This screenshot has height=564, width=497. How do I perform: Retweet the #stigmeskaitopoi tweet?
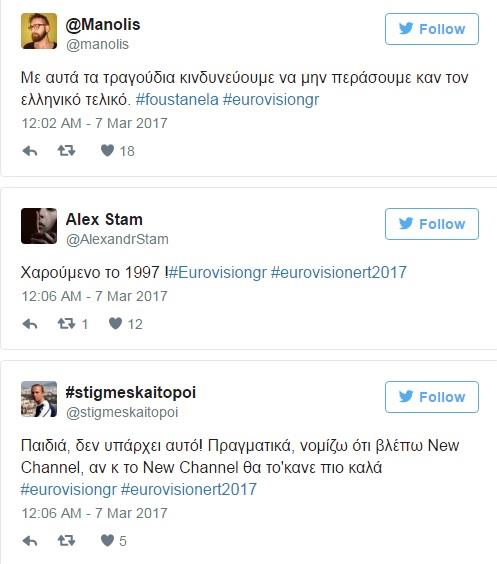pyautogui.click(x=67, y=540)
